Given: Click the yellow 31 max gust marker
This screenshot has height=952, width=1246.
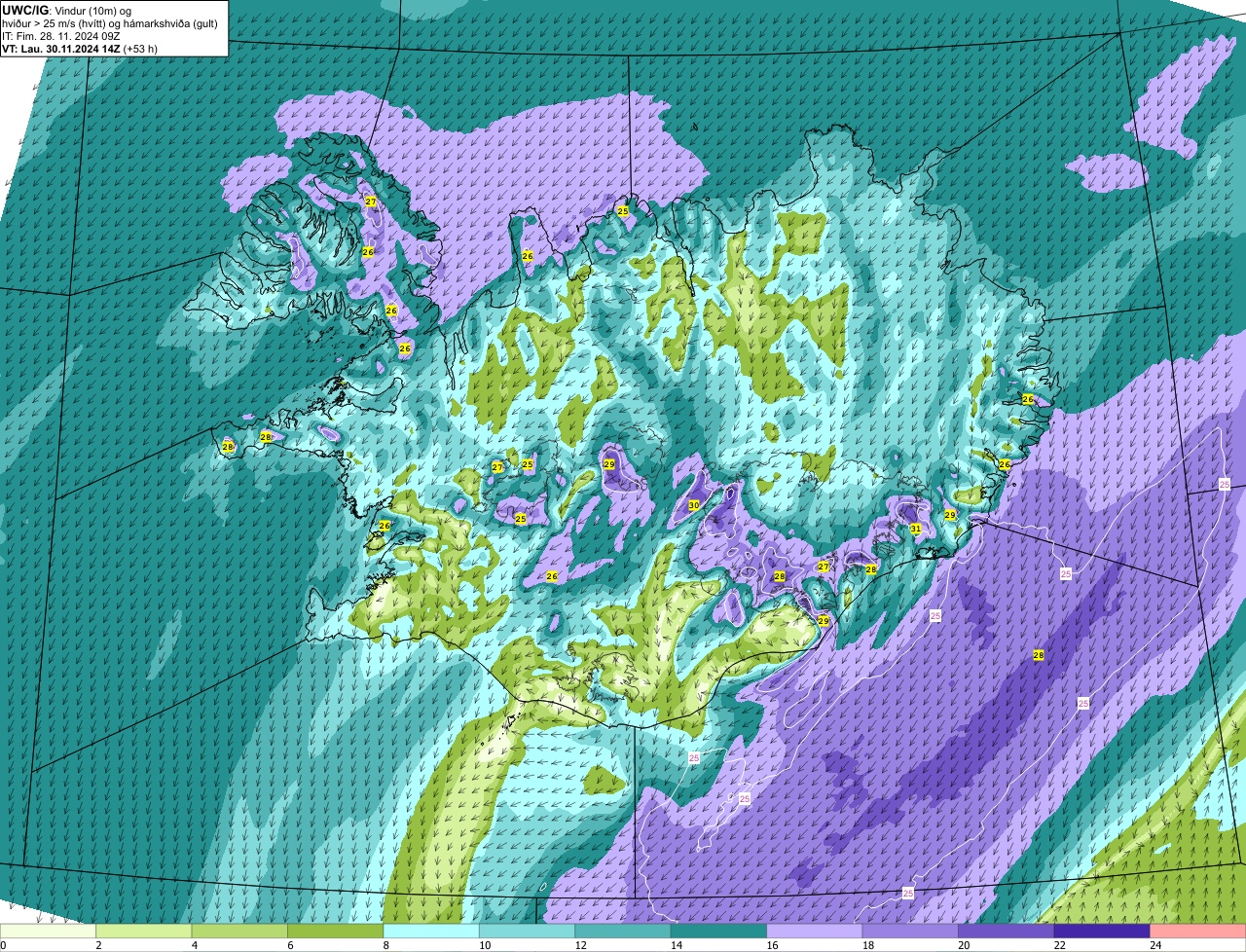Looking at the screenshot, I should pos(915,529).
